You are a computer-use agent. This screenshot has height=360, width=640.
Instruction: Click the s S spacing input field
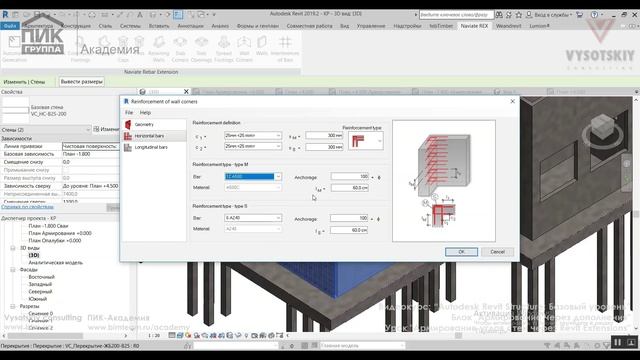[324, 147]
